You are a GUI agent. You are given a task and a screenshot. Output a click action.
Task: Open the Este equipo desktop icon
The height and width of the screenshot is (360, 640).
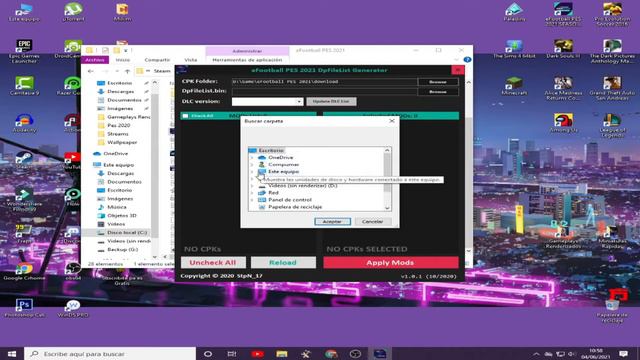24,11
